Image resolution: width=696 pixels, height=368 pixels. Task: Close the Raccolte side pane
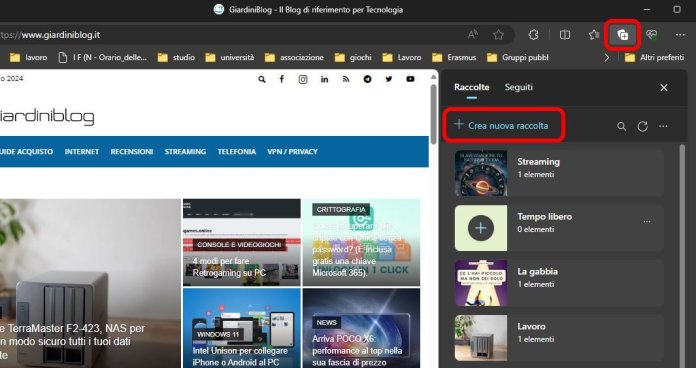(x=664, y=88)
